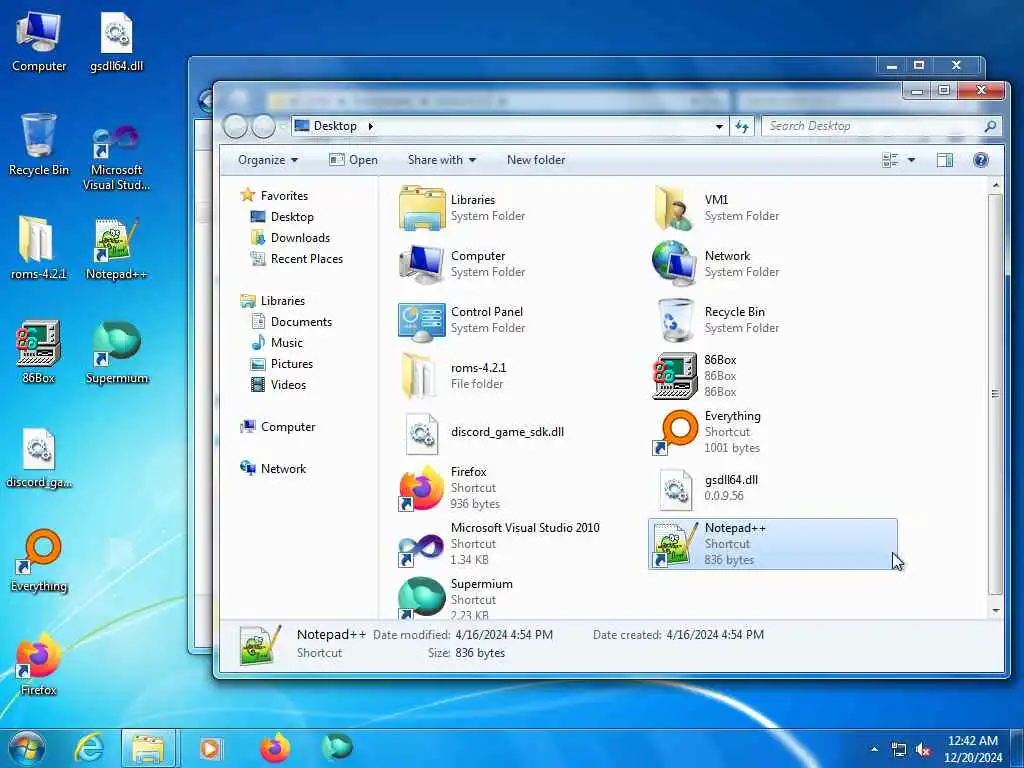Viewport: 1024px width, 768px height.
Task: Click the 86Box desktop icon
Action: [39, 353]
